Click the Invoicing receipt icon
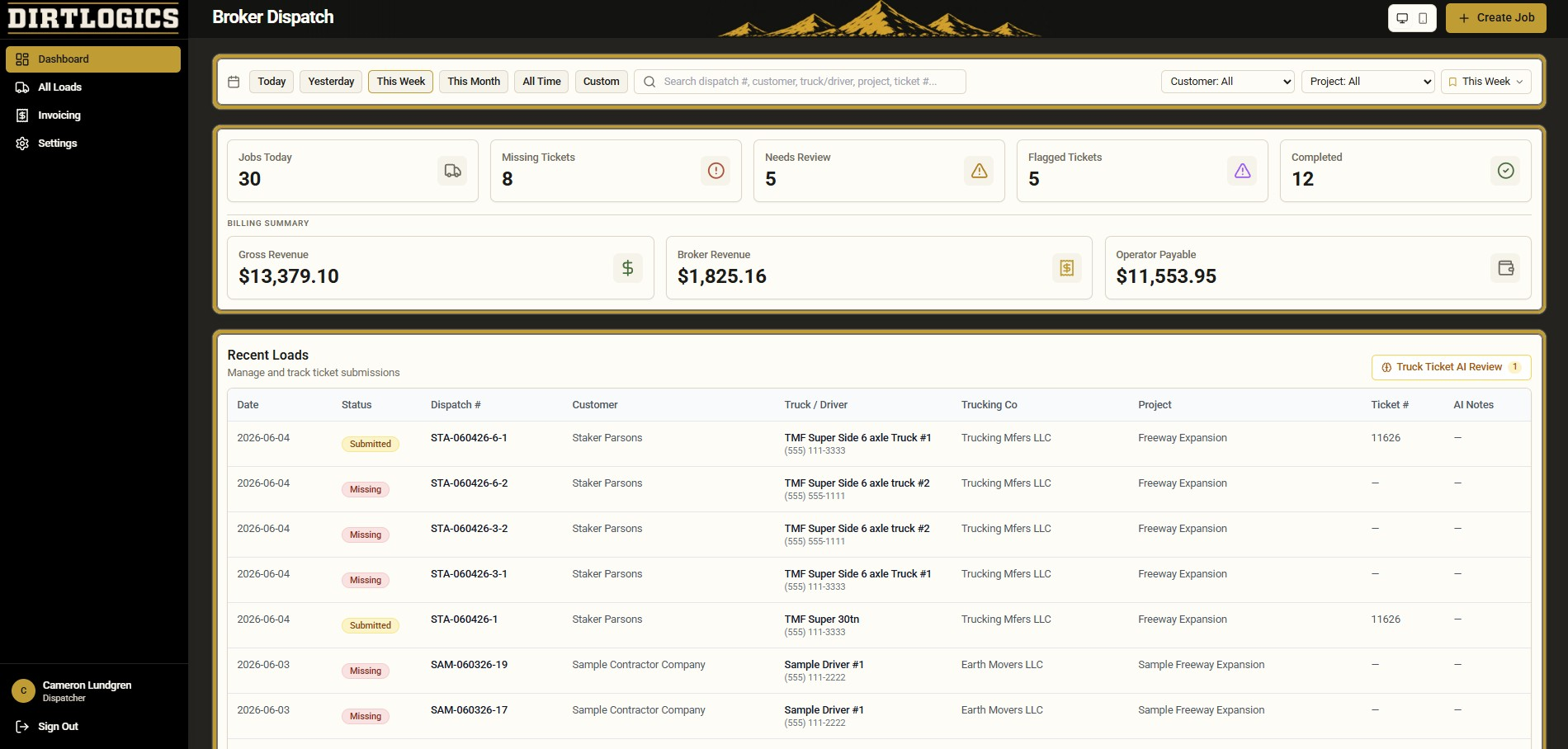This screenshot has height=749, width=1568. click(22, 115)
